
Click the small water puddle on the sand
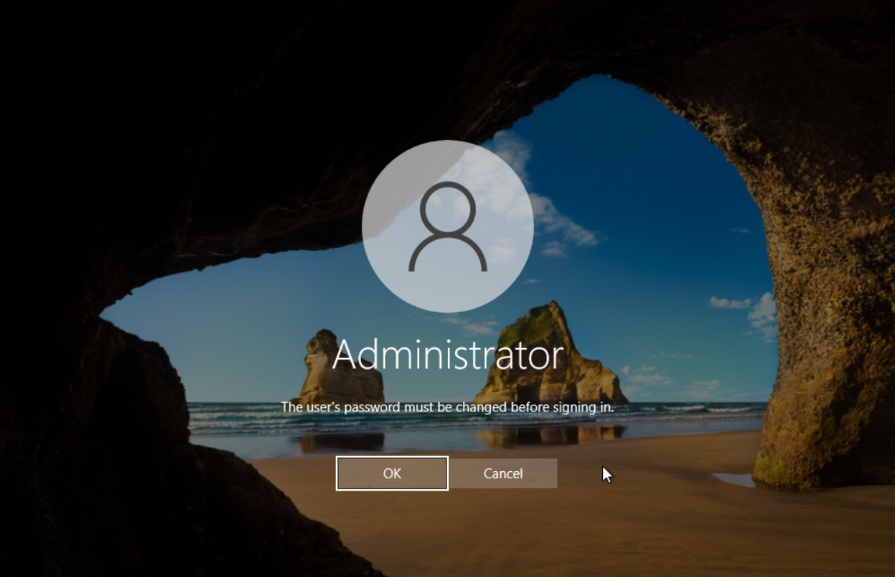coord(735,480)
